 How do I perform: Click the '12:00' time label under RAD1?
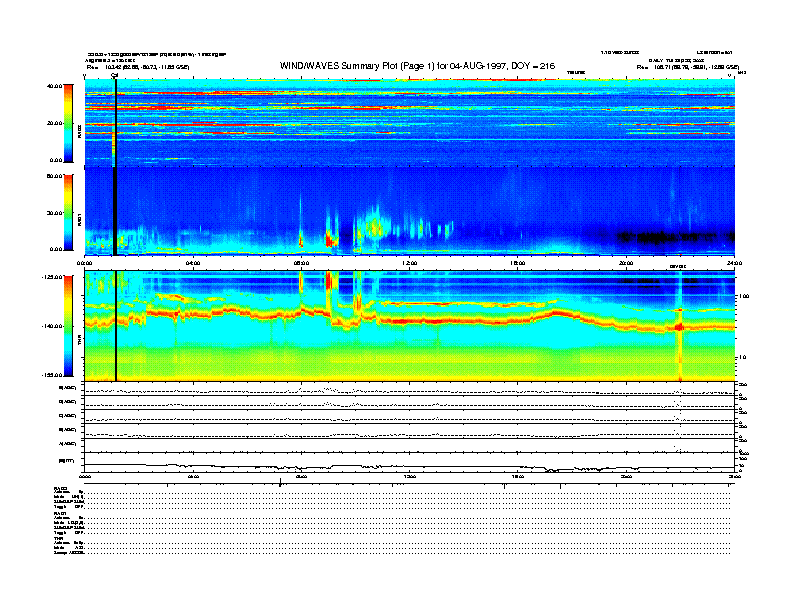click(410, 263)
